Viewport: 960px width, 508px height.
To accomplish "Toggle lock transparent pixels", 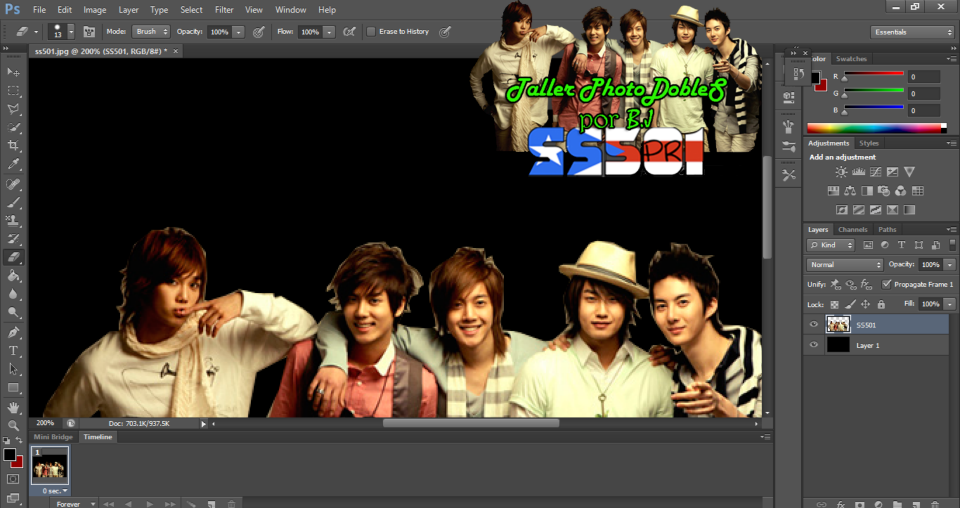I will click(834, 304).
